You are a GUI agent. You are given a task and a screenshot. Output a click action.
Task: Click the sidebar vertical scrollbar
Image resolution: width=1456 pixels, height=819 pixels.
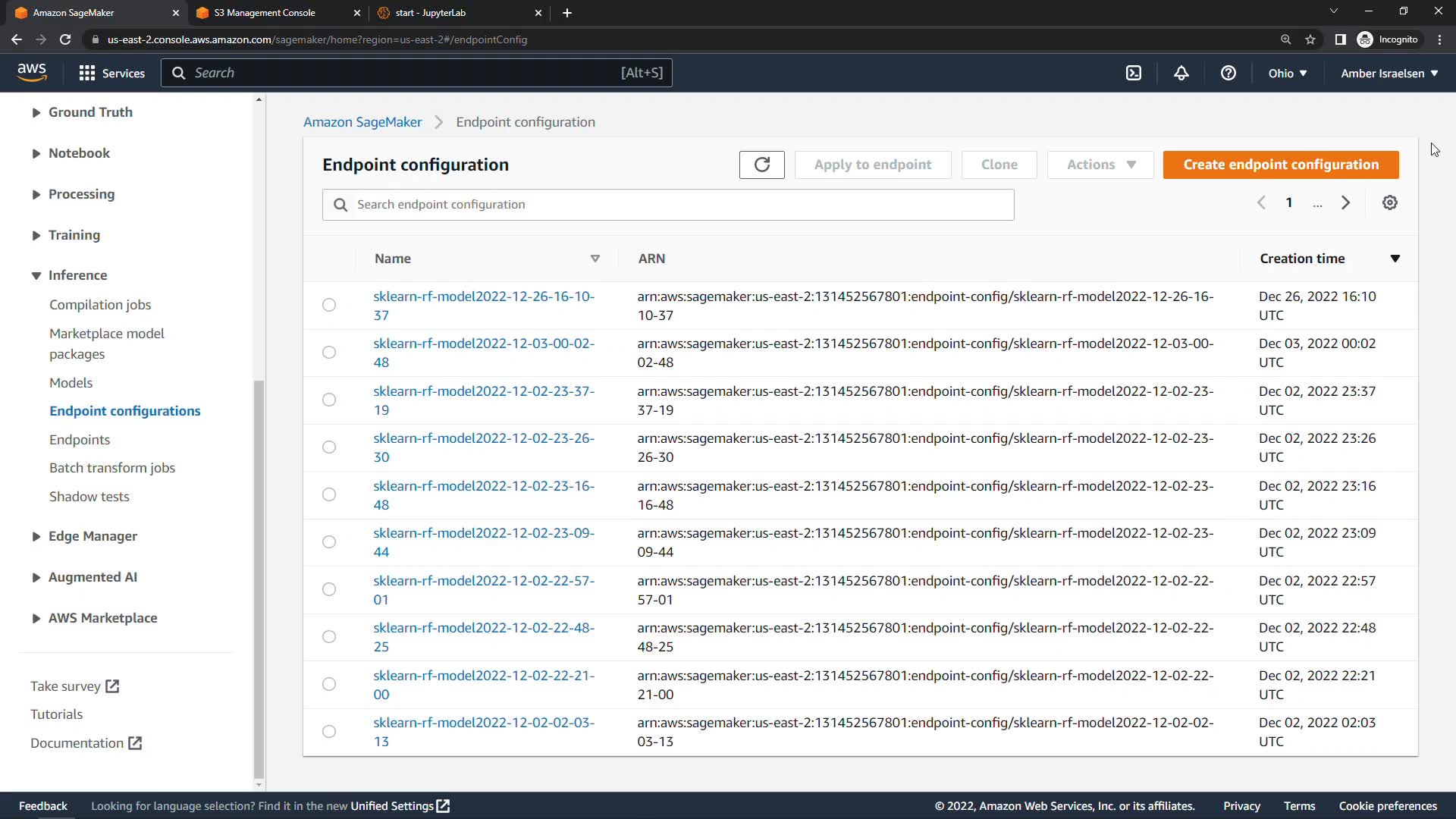(259, 576)
